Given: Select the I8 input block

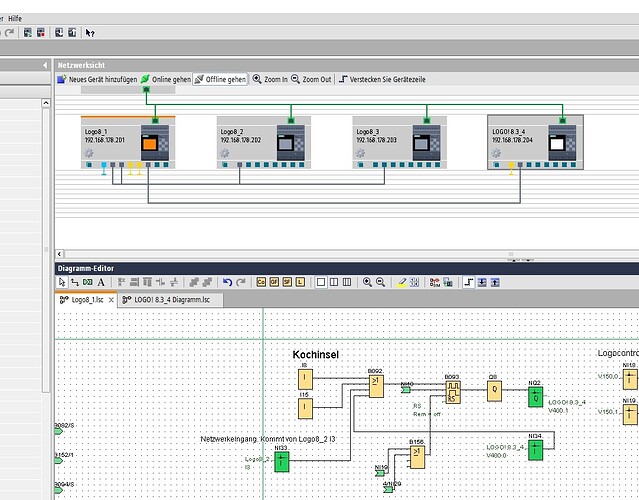Looking at the screenshot, I should coord(305,379).
